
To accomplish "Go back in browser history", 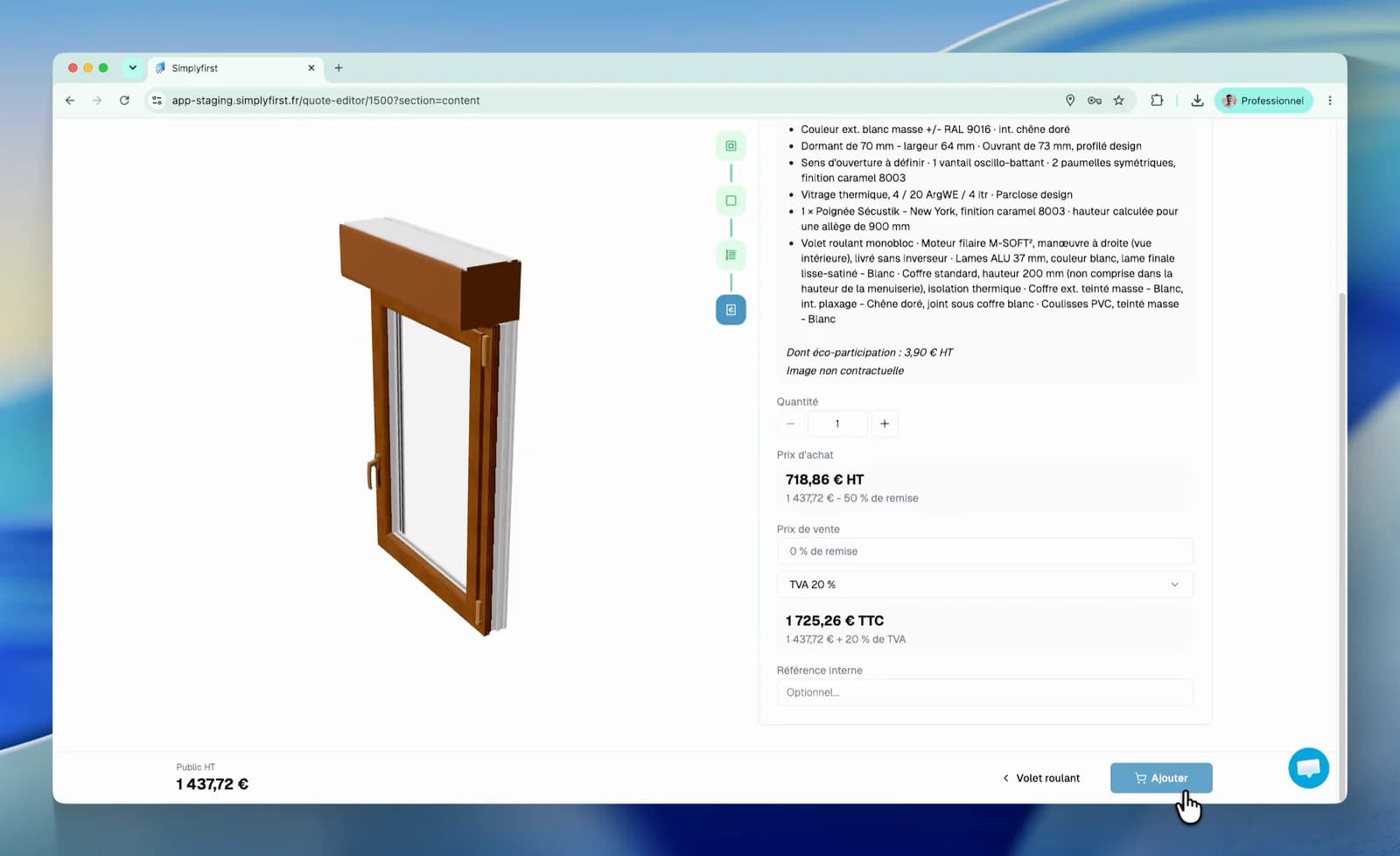I will coord(70,101).
